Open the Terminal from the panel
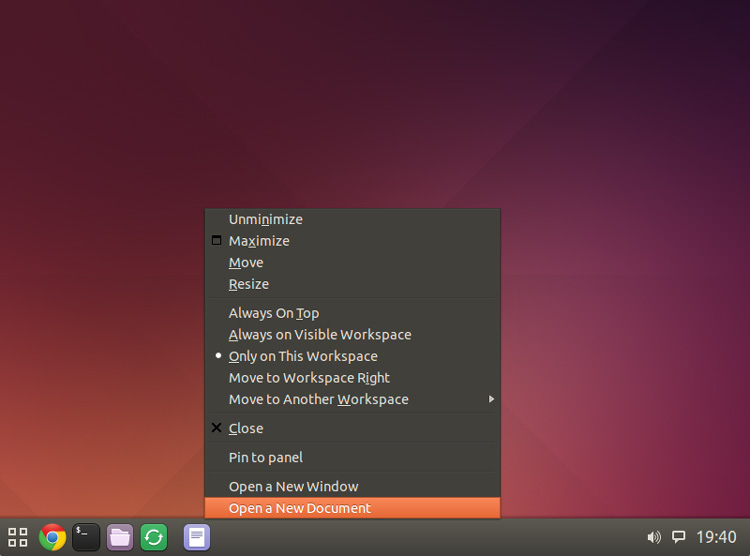The image size is (750, 556). (86, 537)
